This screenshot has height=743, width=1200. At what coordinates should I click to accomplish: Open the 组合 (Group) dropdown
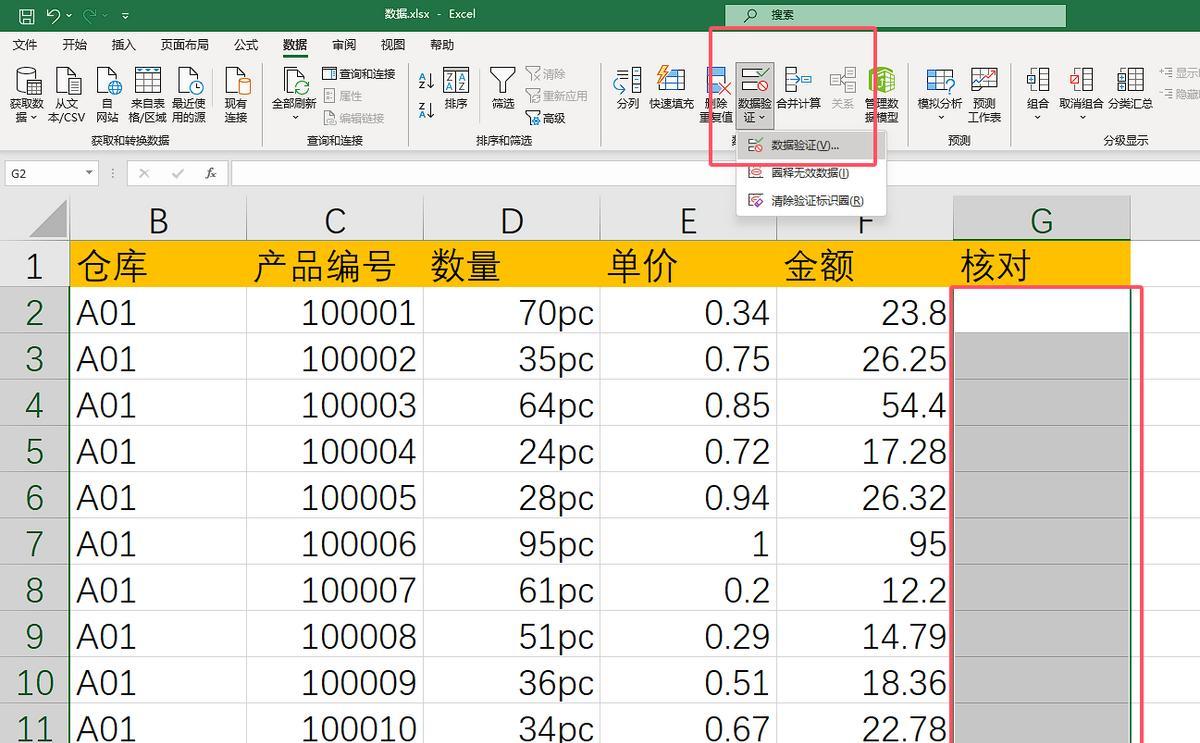pos(1037,96)
